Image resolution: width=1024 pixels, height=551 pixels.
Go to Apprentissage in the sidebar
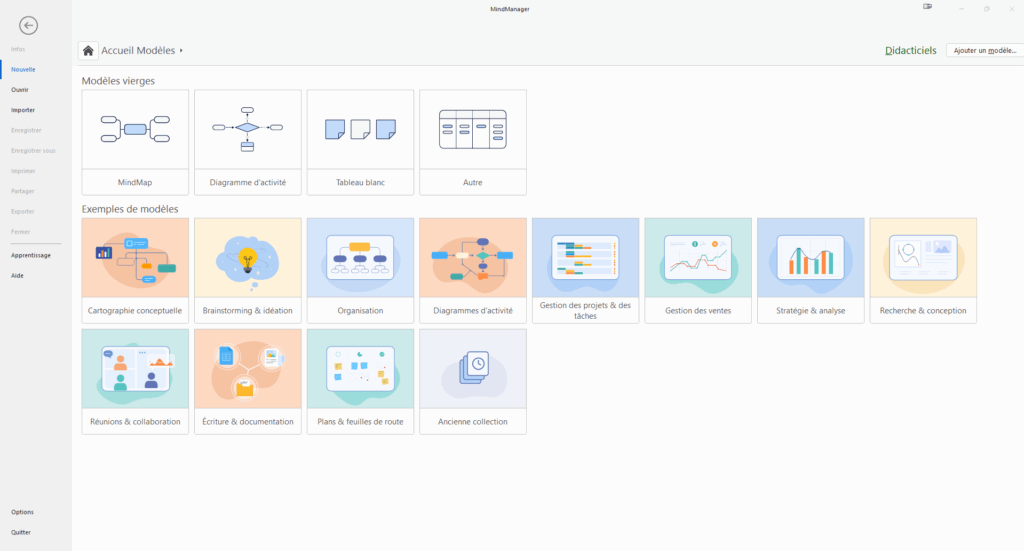(31, 255)
